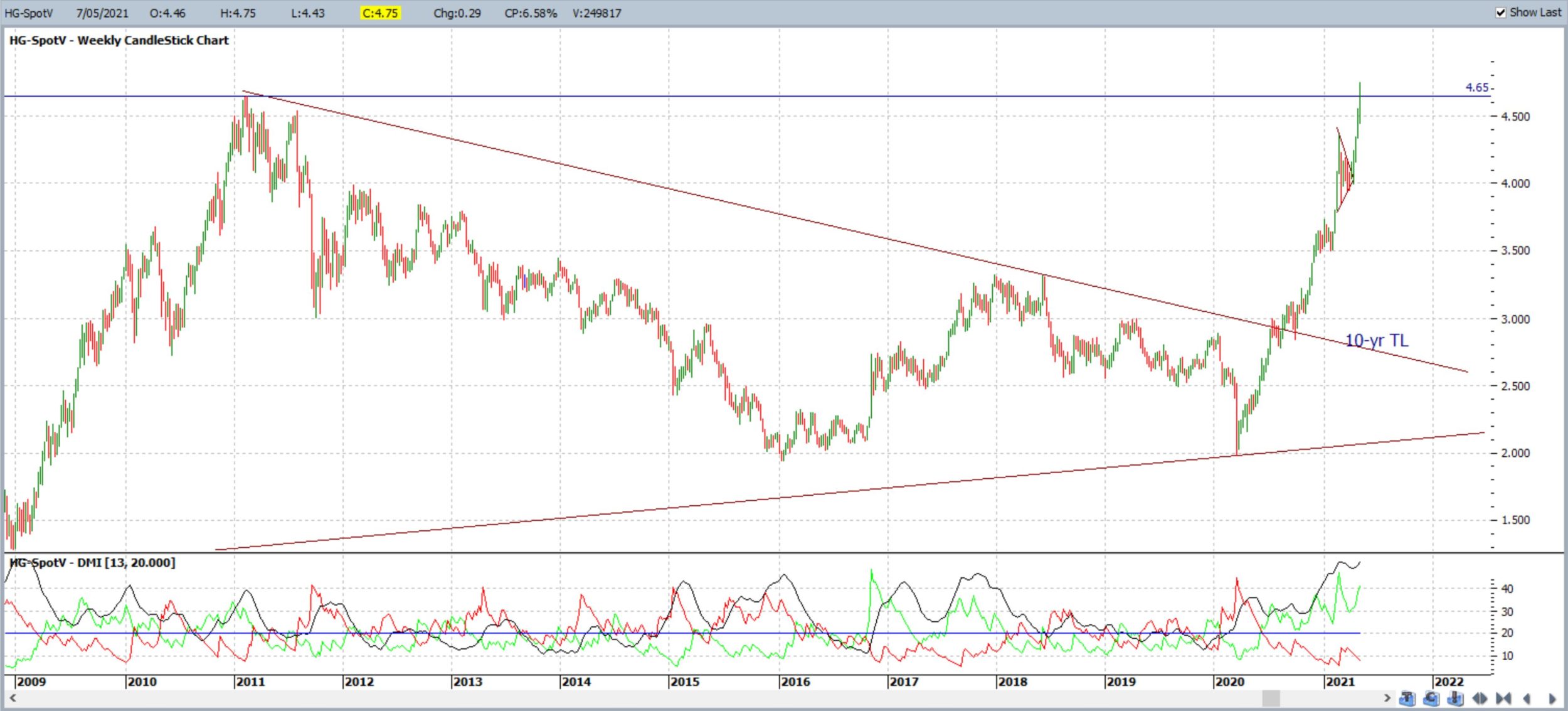Click the scrollbar right arrow
This screenshot has height=711, width=1568.
pos(1387,698)
